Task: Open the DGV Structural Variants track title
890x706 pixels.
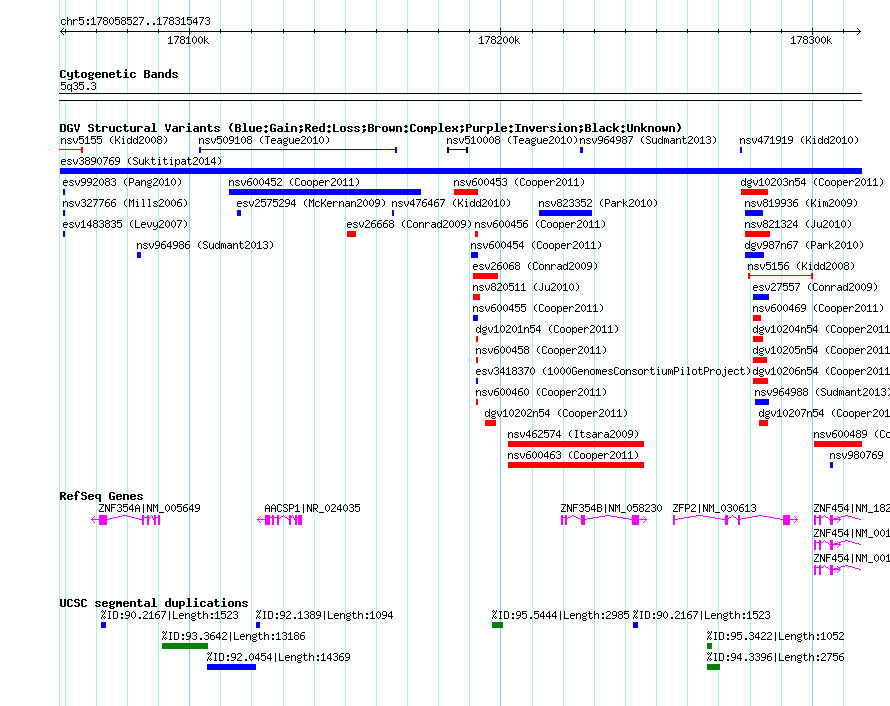Action: [371, 128]
